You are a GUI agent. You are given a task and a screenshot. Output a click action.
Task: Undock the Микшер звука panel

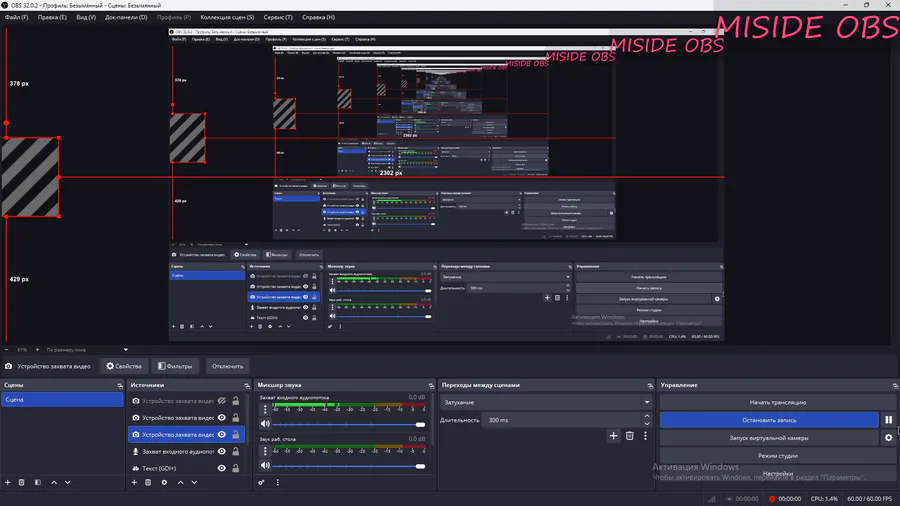coord(431,386)
